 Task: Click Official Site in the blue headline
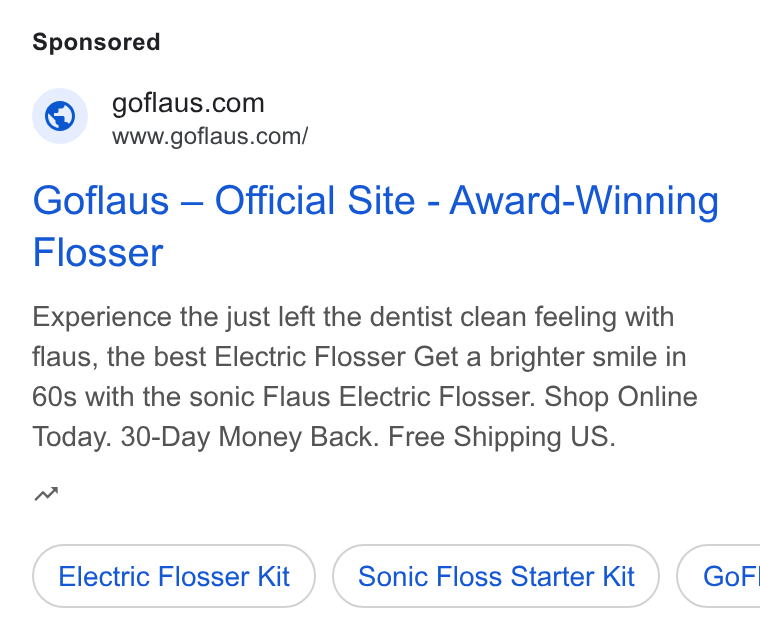click(315, 200)
